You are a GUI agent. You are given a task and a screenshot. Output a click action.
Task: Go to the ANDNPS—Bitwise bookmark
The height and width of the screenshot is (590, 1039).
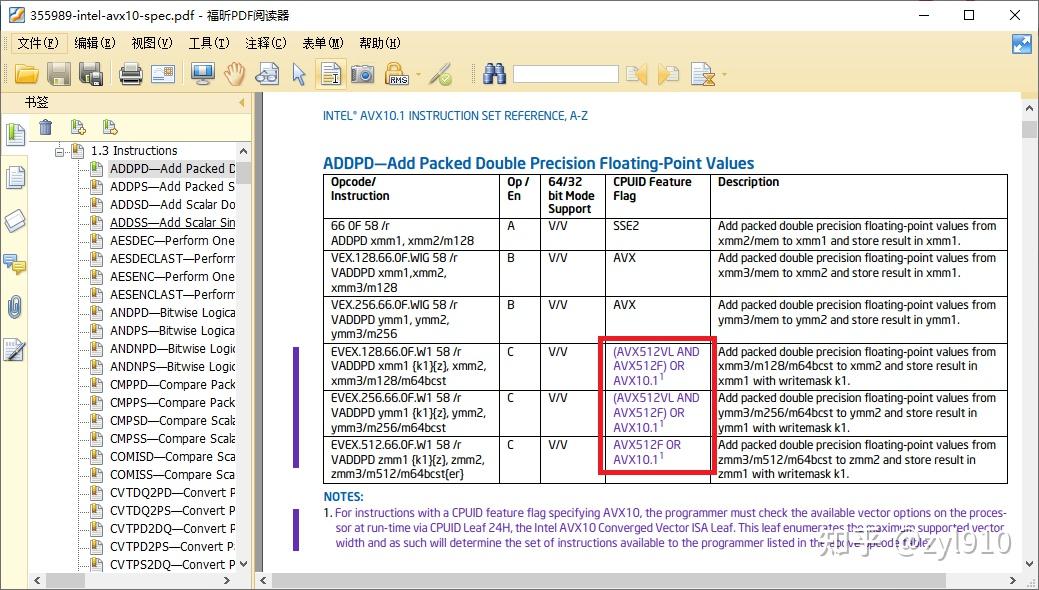pyautogui.click(x=172, y=366)
